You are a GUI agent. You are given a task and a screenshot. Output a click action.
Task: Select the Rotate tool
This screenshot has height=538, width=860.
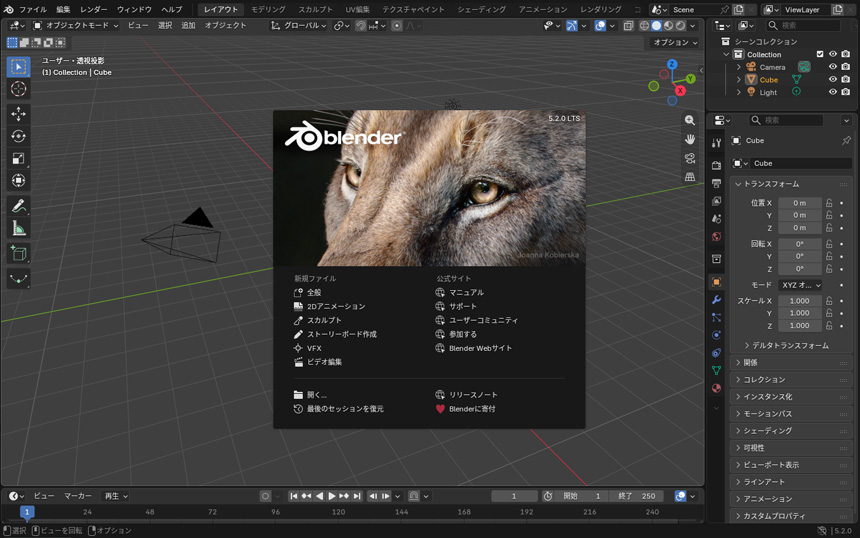click(18, 136)
